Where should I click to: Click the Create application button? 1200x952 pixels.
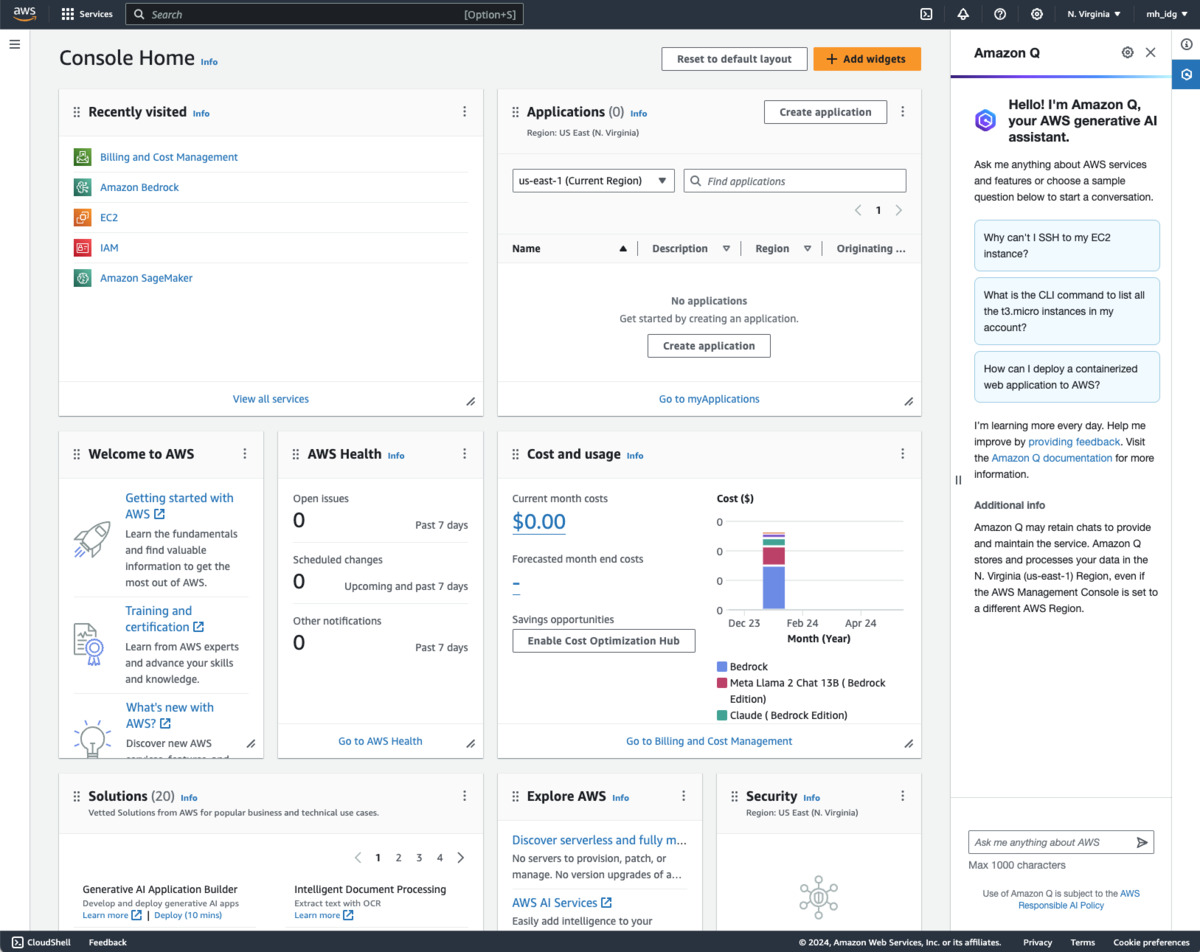click(825, 111)
